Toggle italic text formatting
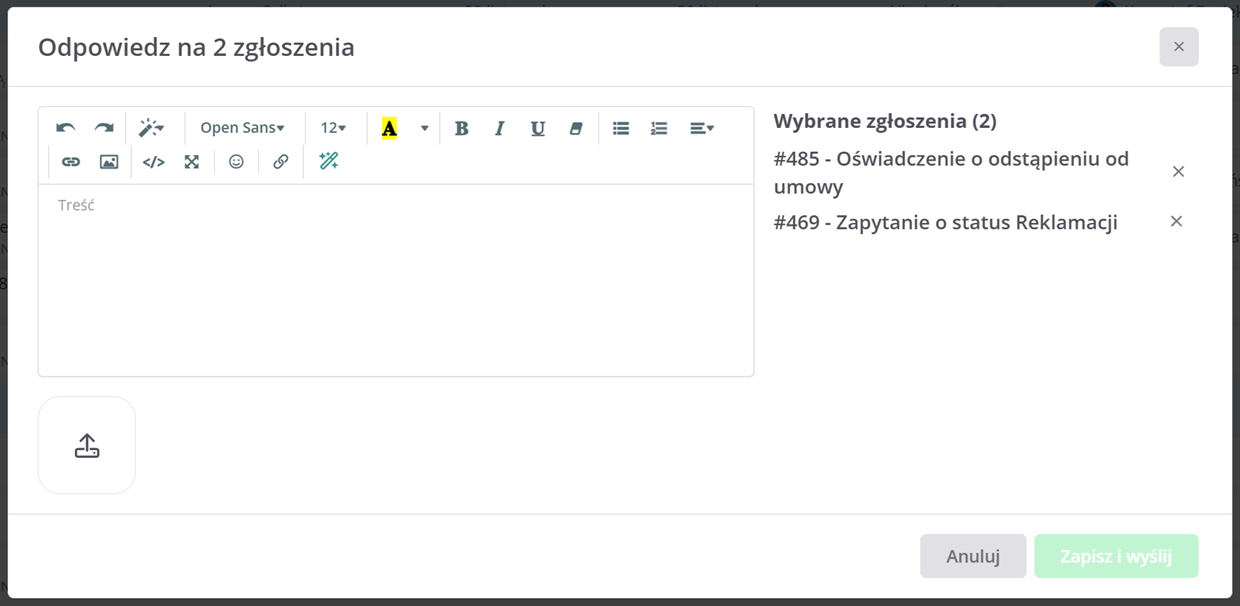Viewport: 1240px width, 606px height. coord(499,128)
